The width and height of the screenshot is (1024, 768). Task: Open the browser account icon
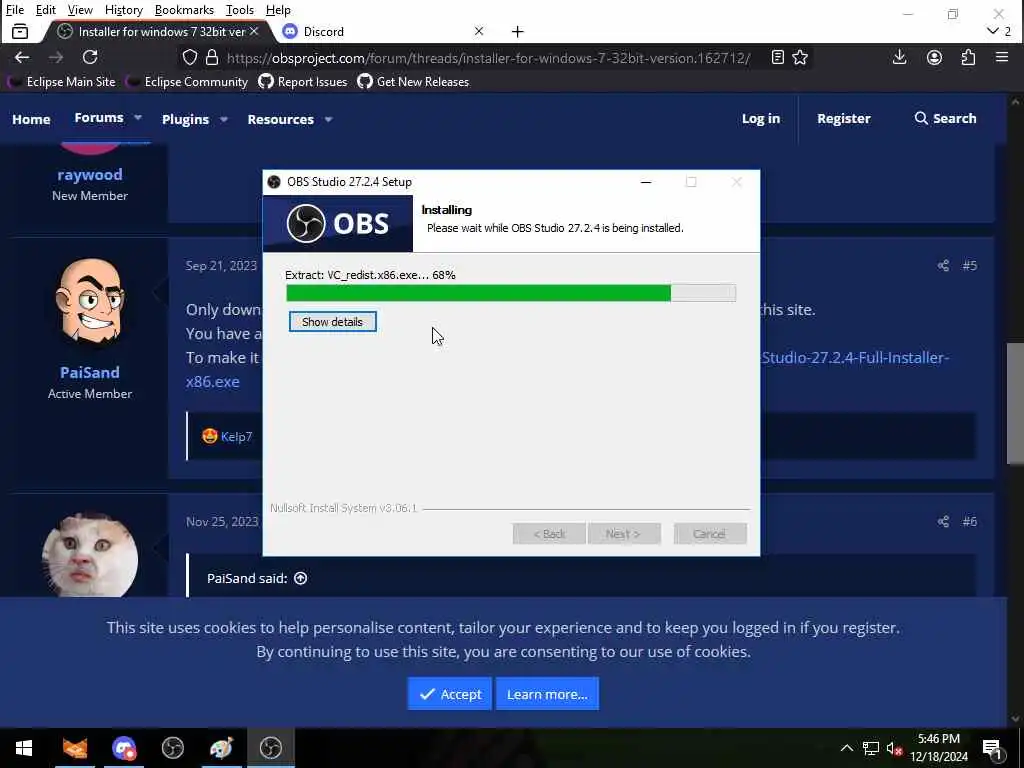[x=935, y=57]
